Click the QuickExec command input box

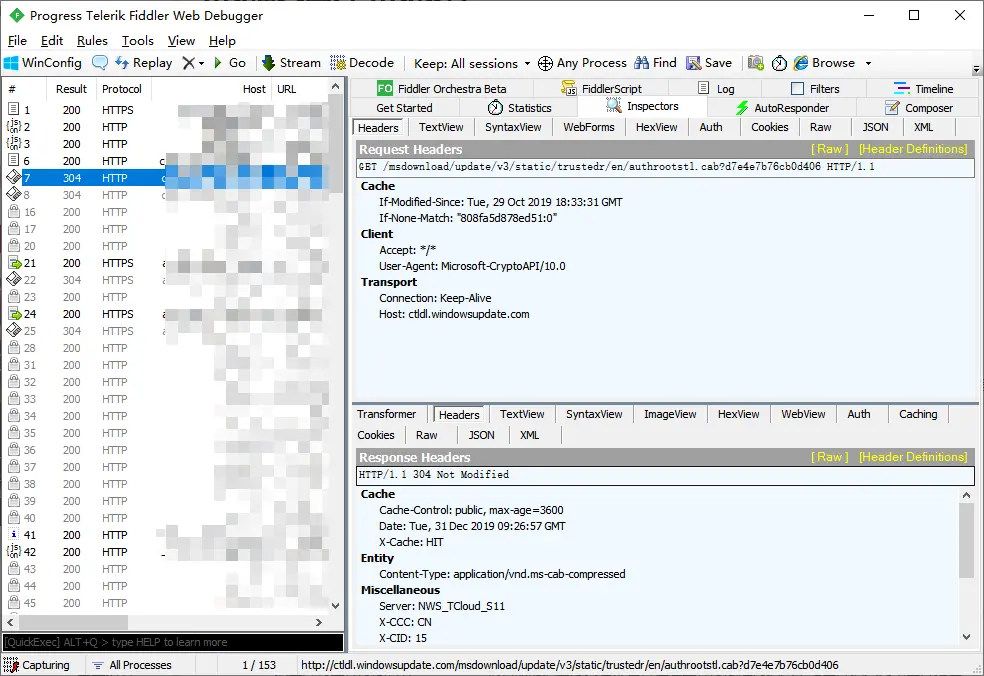[173, 642]
